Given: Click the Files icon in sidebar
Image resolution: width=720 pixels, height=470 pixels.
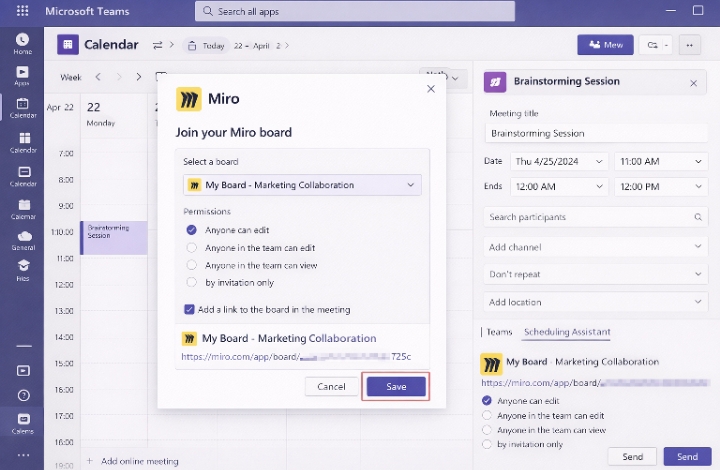Looking at the screenshot, I should [x=22, y=268].
